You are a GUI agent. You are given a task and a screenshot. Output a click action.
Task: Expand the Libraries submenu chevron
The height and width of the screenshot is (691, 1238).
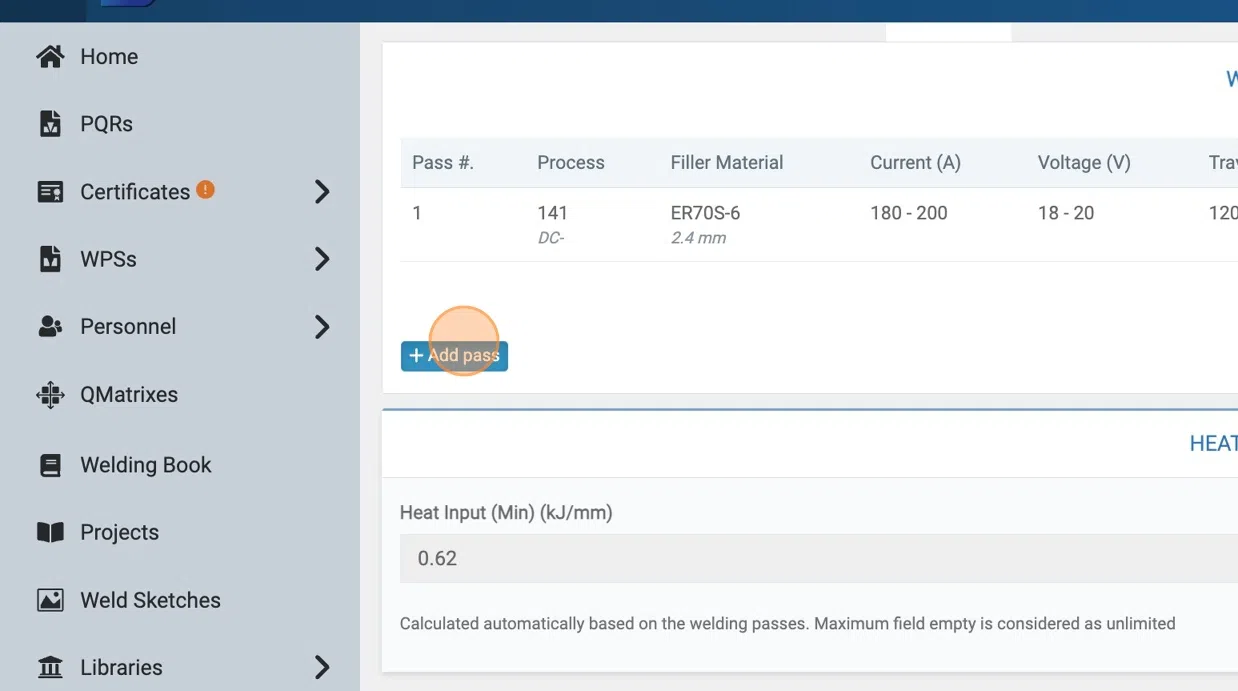coord(322,667)
